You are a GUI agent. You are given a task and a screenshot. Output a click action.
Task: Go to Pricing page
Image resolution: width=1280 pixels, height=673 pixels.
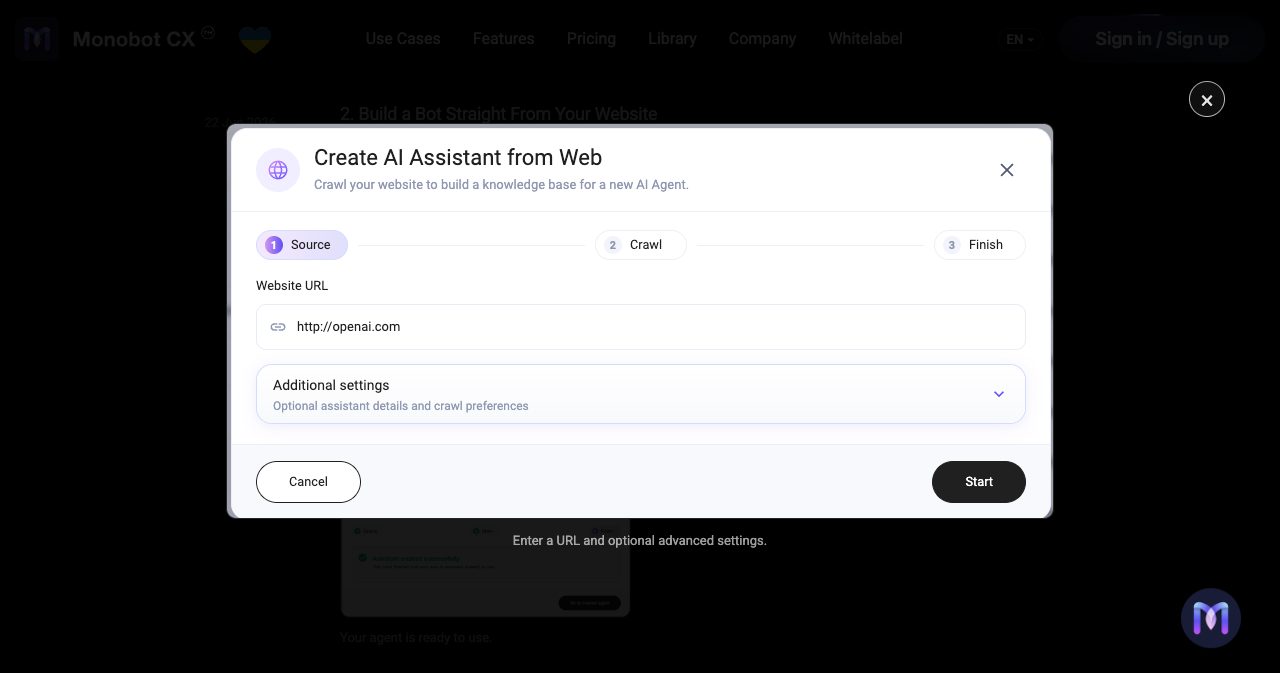click(591, 39)
